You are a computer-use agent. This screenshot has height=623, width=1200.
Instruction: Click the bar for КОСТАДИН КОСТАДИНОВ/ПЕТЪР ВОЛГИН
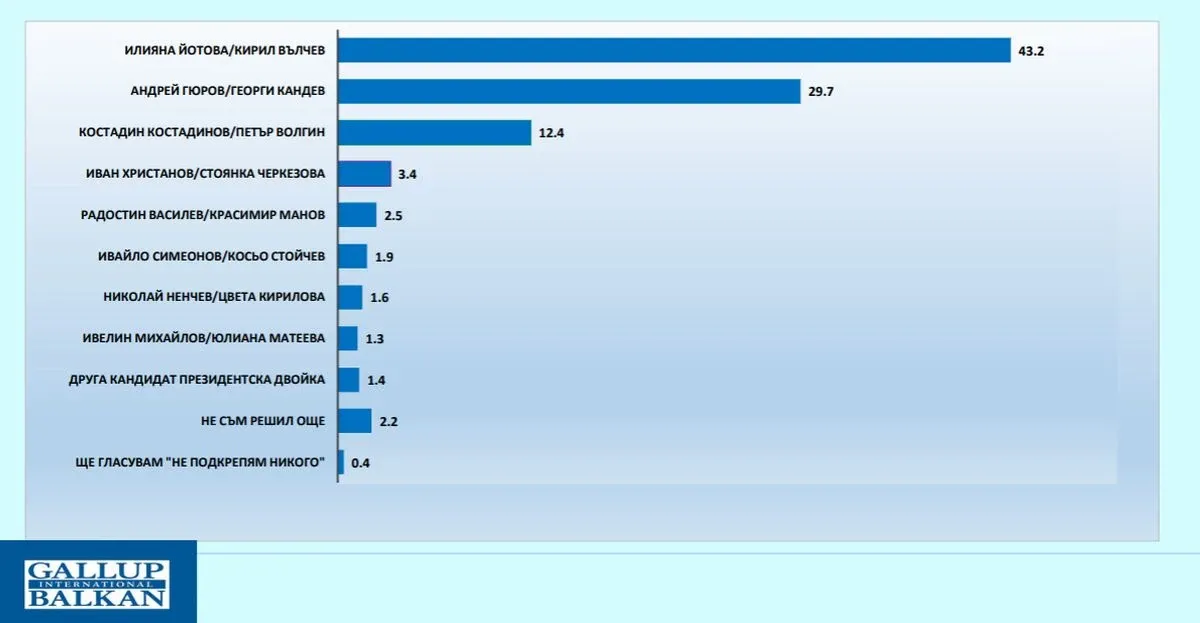[435, 133]
